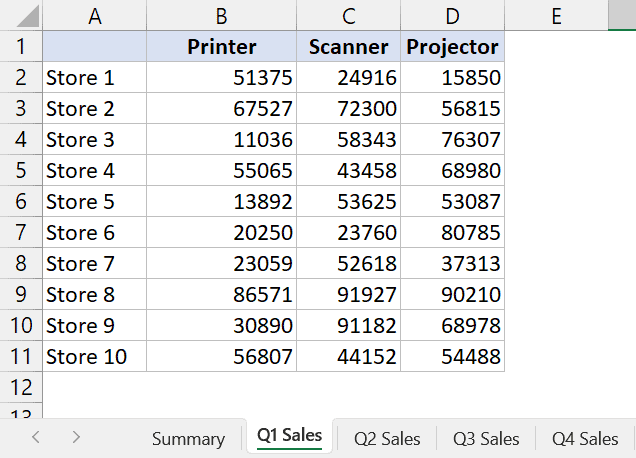This screenshot has width=636, height=458.
Task: Select row 11 header
Action: click(x=21, y=357)
